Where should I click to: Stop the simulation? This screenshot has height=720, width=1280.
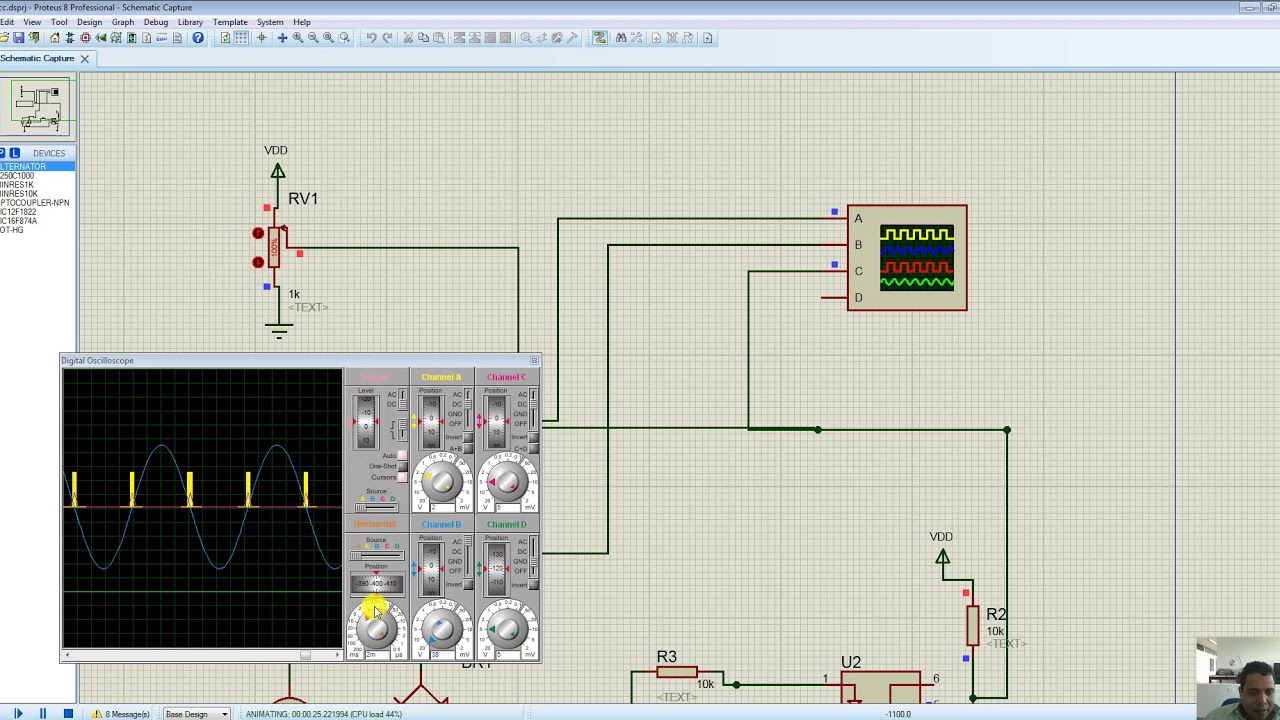tap(67, 713)
